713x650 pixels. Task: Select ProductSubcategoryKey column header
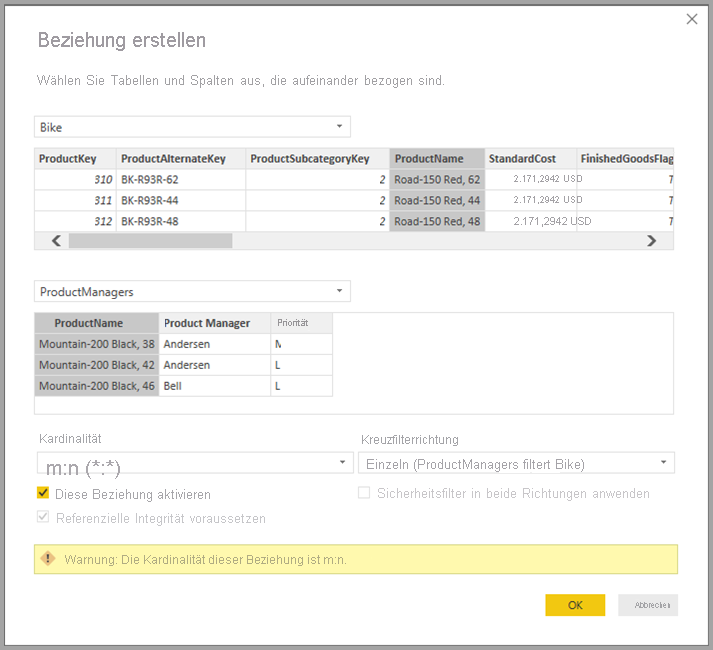click(x=317, y=159)
